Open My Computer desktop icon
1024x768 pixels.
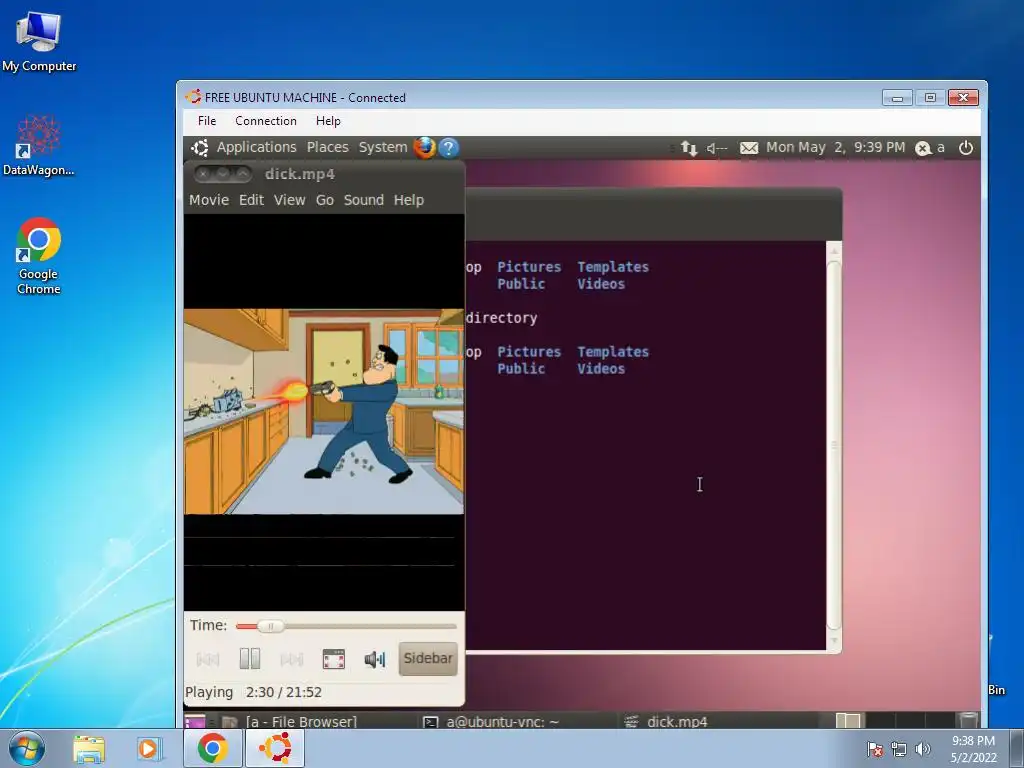click(39, 40)
